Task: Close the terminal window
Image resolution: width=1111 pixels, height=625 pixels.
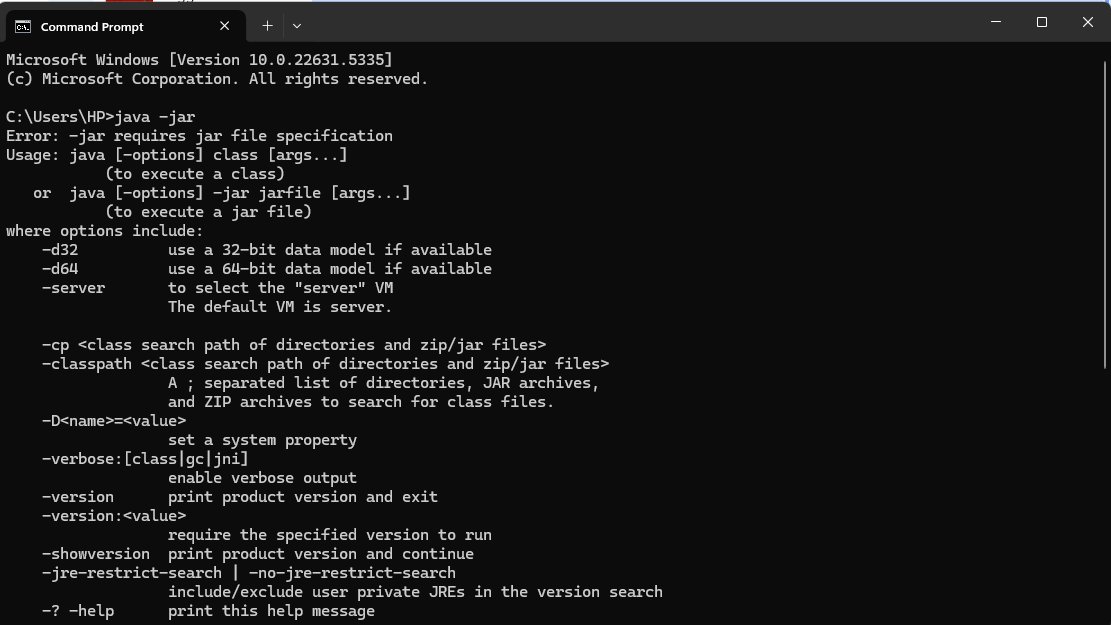Action: coord(1088,22)
